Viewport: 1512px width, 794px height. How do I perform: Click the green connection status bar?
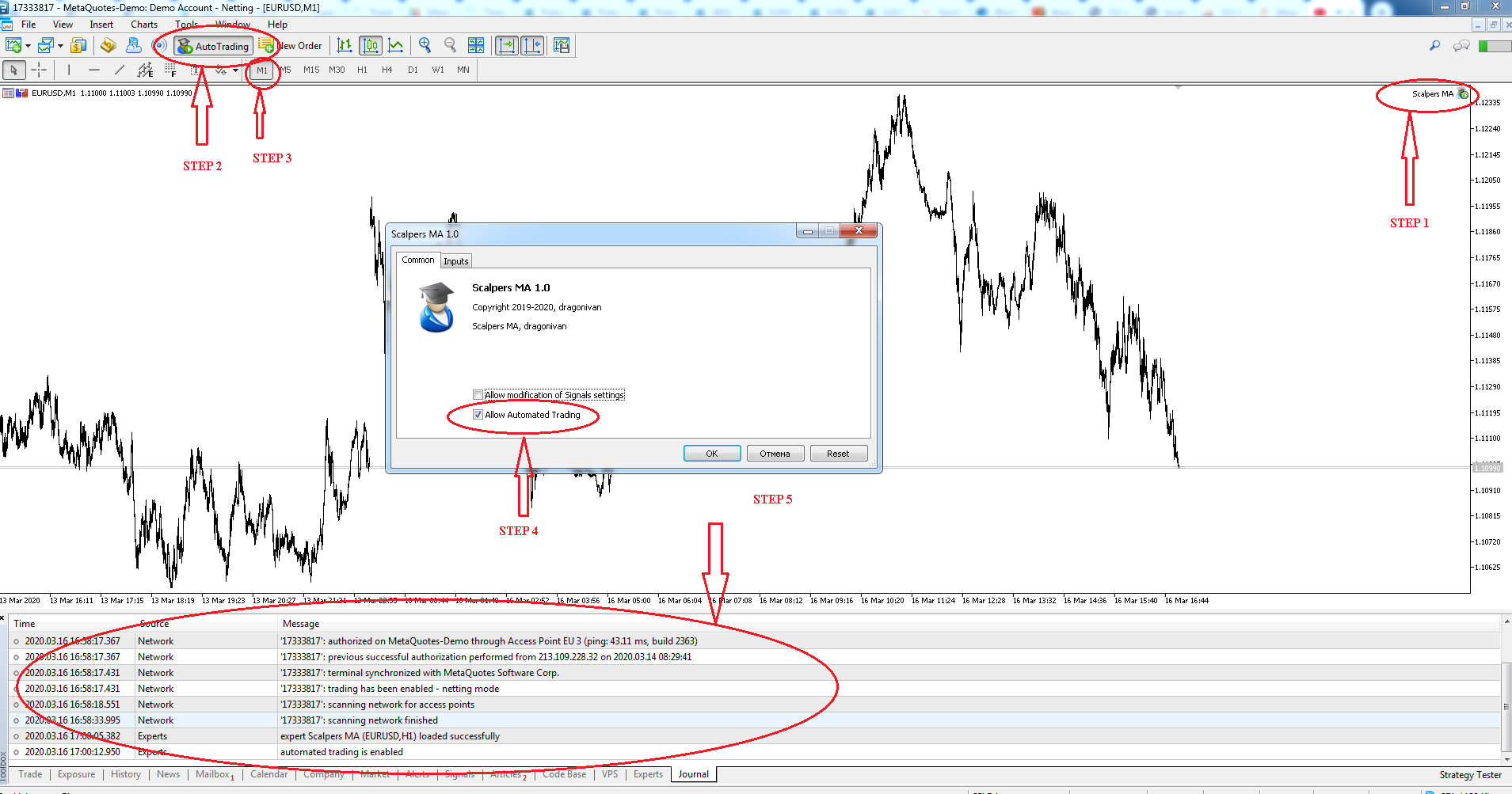(1495, 46)
